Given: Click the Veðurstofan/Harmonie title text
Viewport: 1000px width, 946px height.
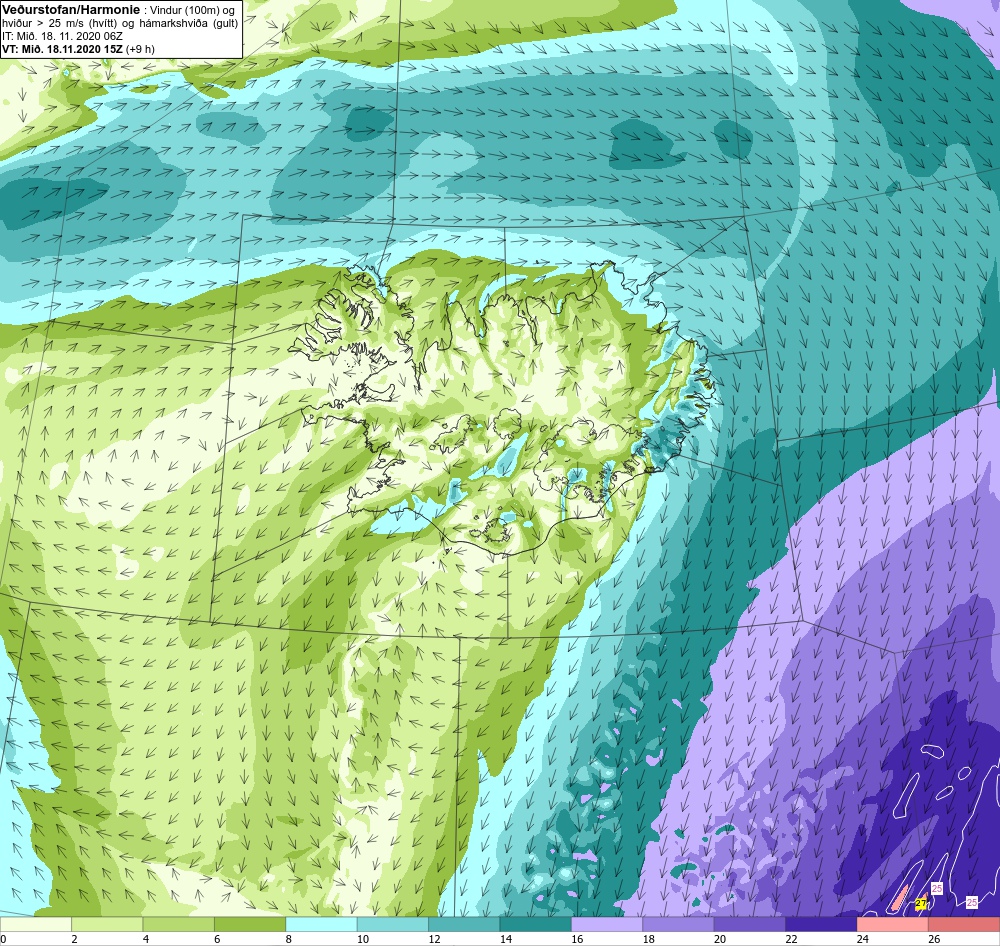Looking at the screenshot, I should coord(70,10).
